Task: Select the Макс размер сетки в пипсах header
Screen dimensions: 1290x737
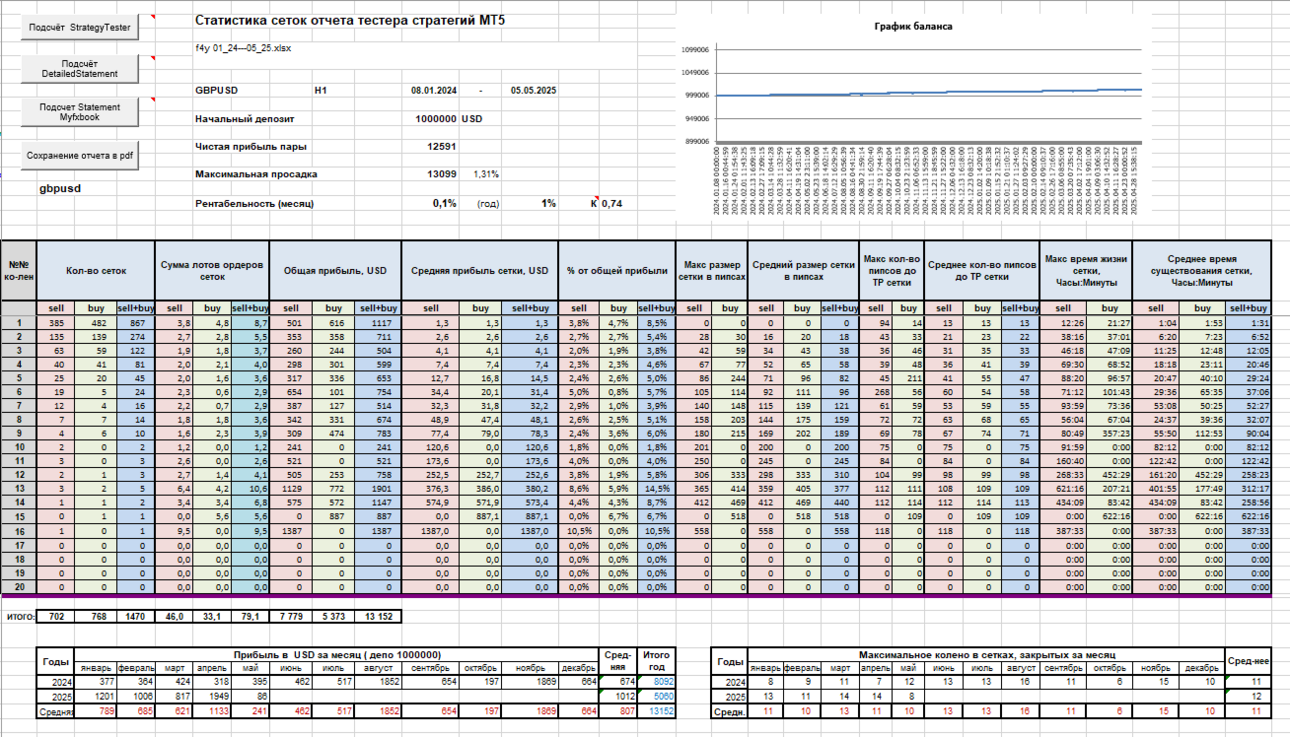Action: click(x=710, y=270)
